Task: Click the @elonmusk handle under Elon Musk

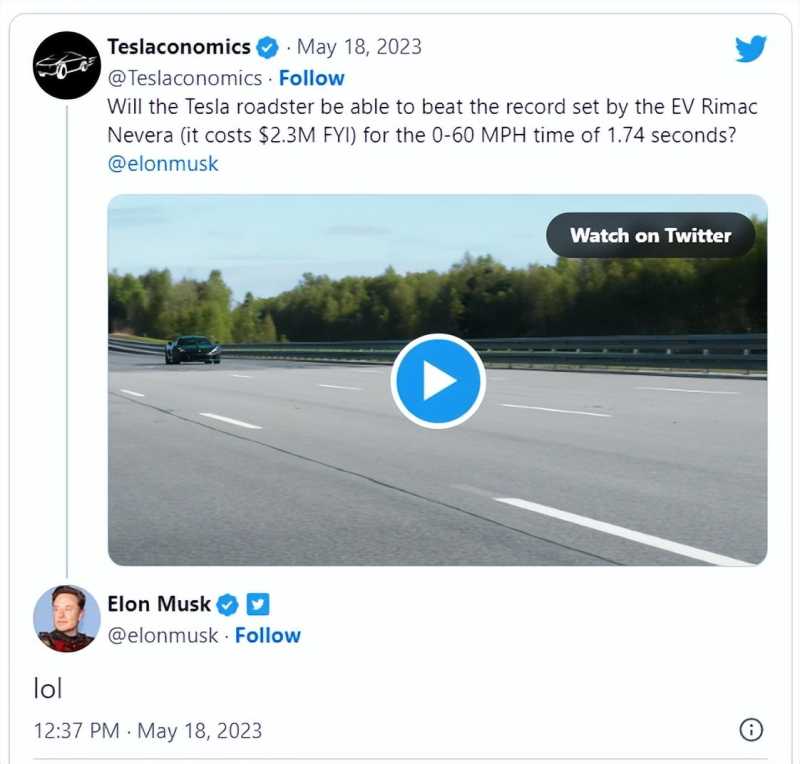Action: [162, 635]
